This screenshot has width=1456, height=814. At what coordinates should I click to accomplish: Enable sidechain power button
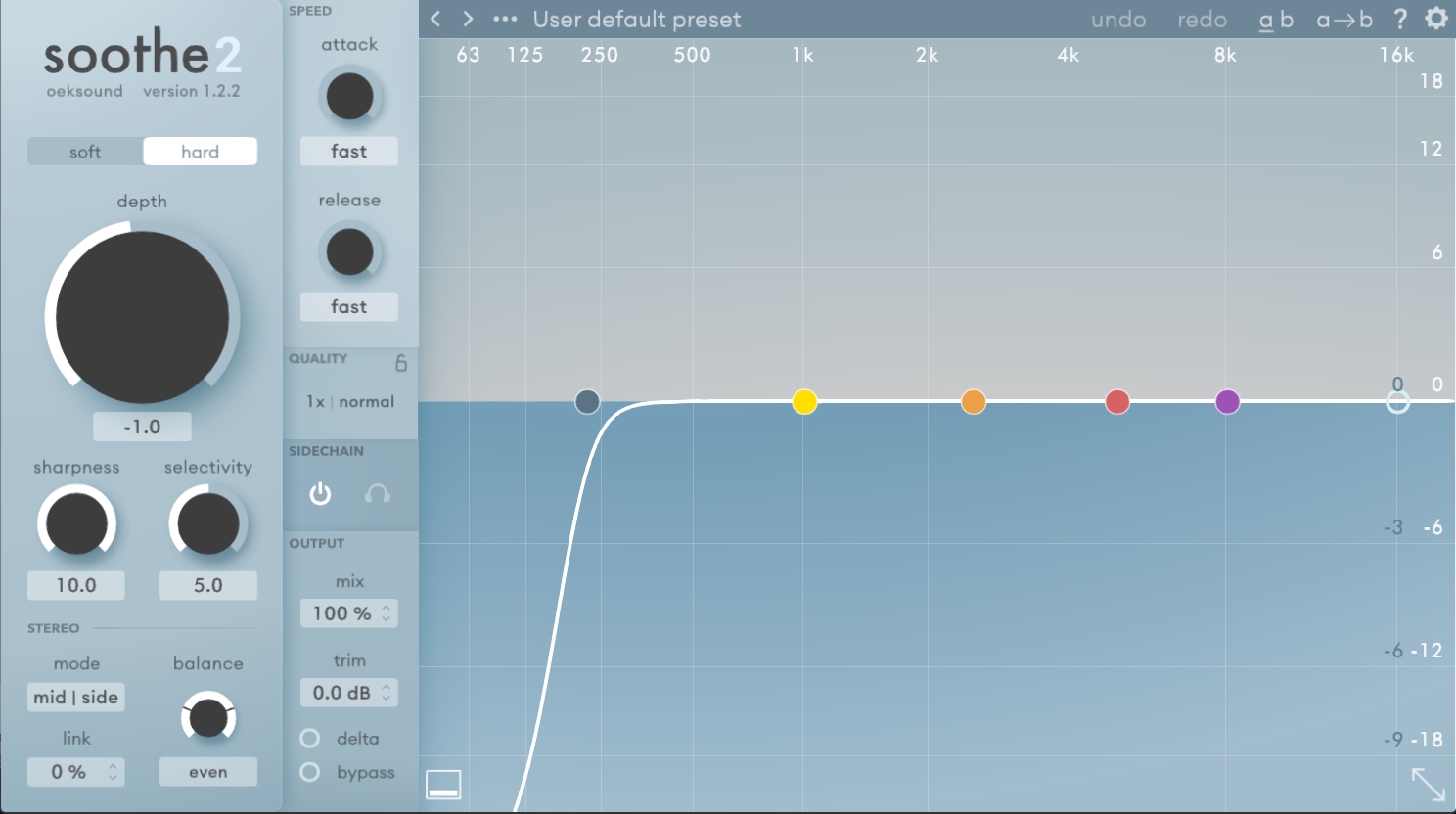[x=320, y=494]
